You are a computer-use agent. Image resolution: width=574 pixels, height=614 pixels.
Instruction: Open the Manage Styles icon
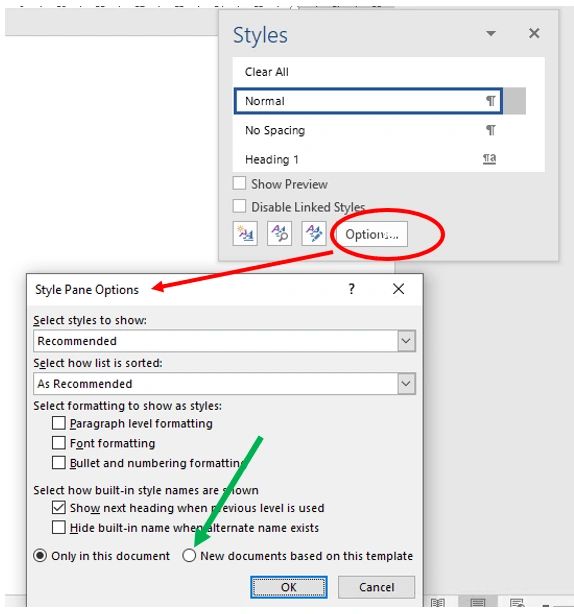coord(314,234)
